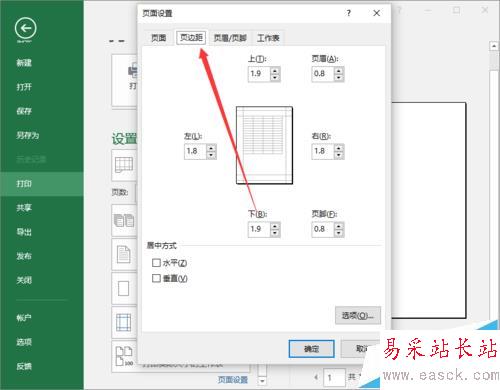Increase the 右 margin value
Viewport: 500px width, 390px height.
pos(339,148)
